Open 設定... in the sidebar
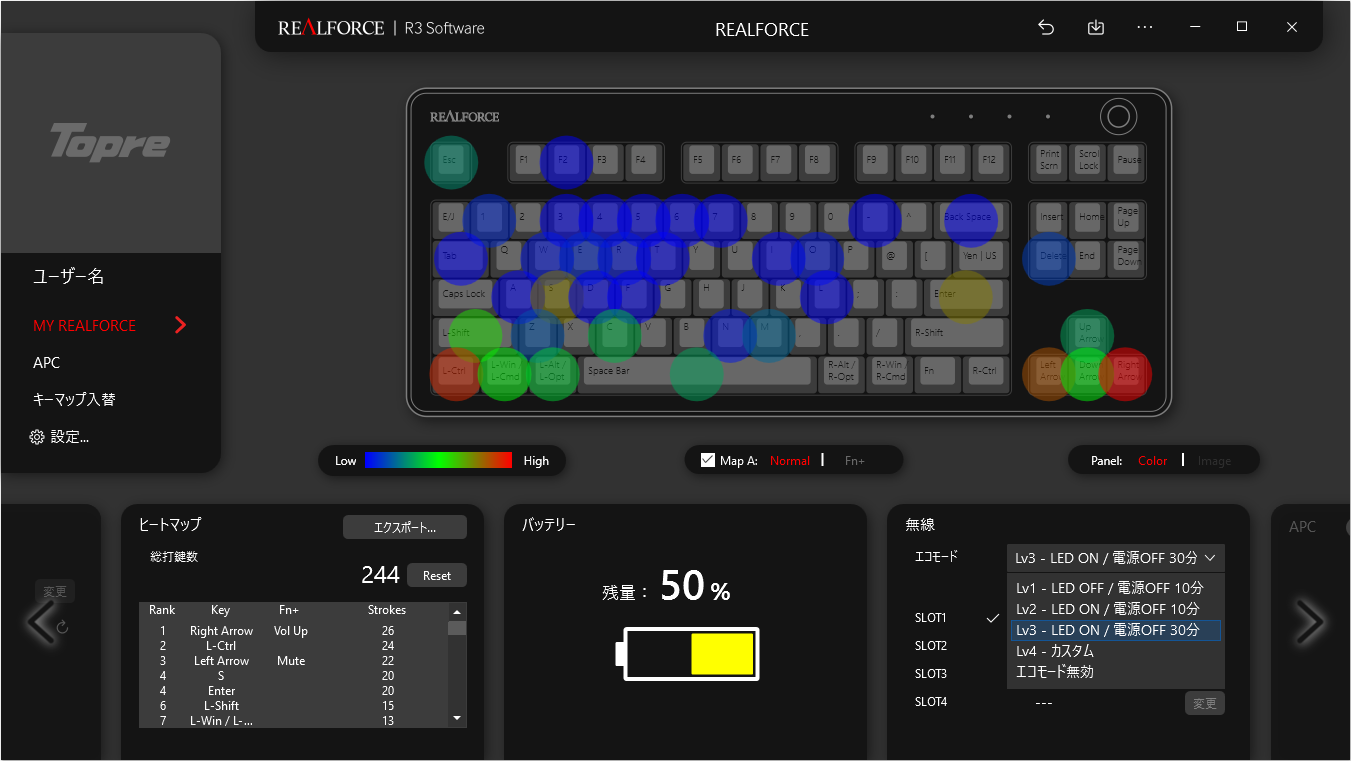 [70, 437]
